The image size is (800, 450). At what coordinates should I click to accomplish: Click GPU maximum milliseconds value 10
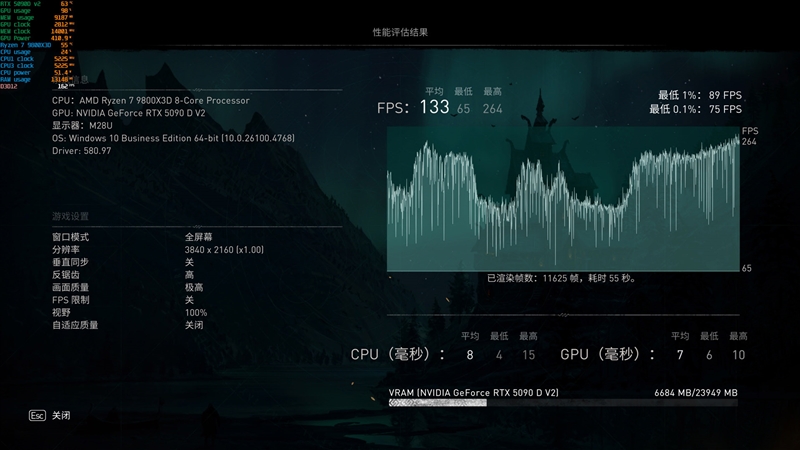point(739,355)
